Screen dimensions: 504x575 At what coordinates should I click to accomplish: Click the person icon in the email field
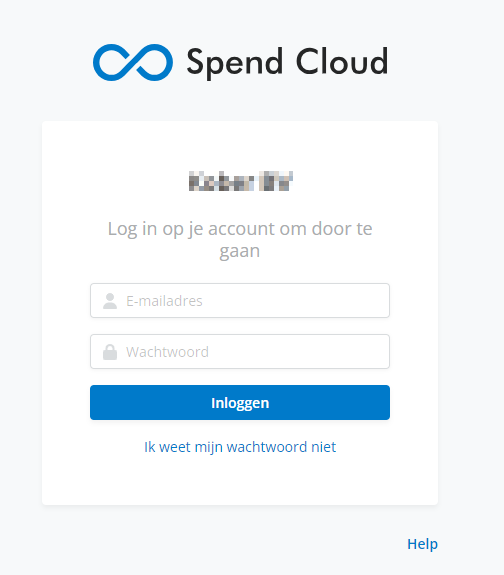[x=110, y=301]
